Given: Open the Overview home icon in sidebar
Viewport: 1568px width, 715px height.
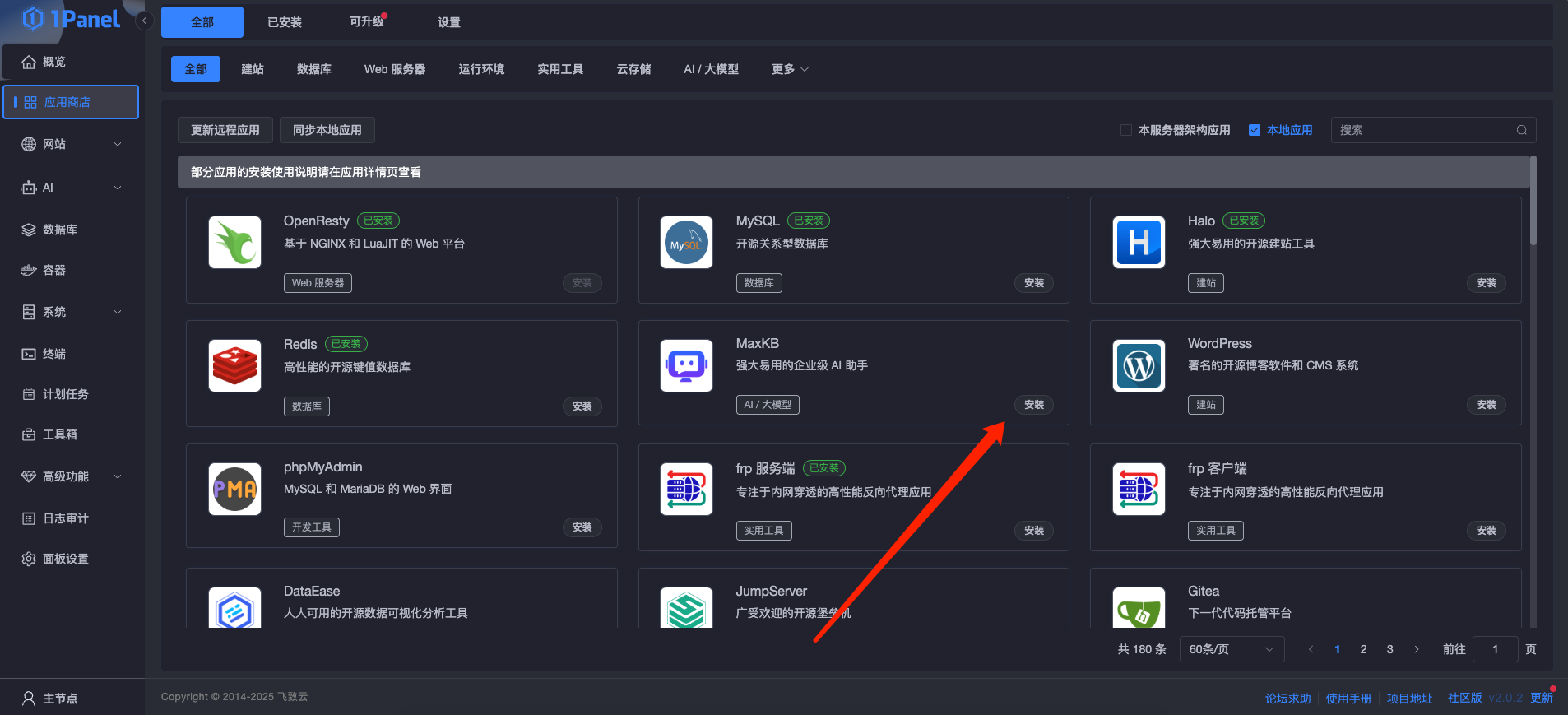Looking at the screenshot, I should point(29,62).
